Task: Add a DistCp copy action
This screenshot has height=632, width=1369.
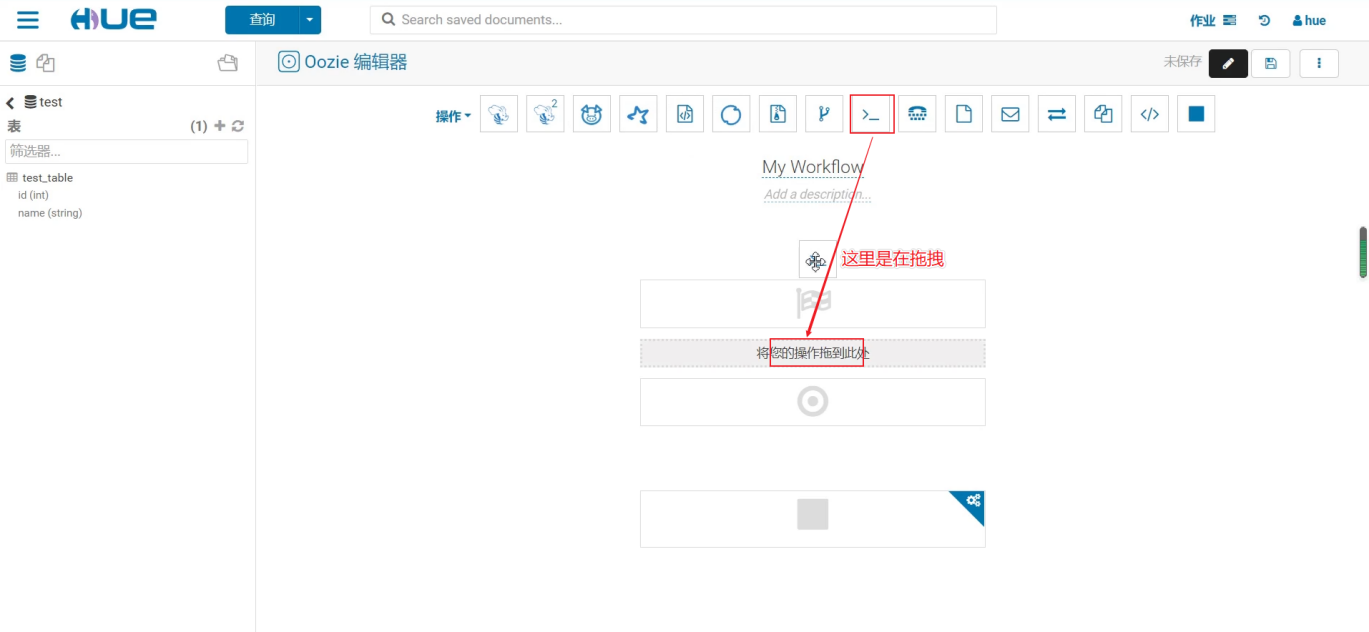Action: pos(1103,114)
